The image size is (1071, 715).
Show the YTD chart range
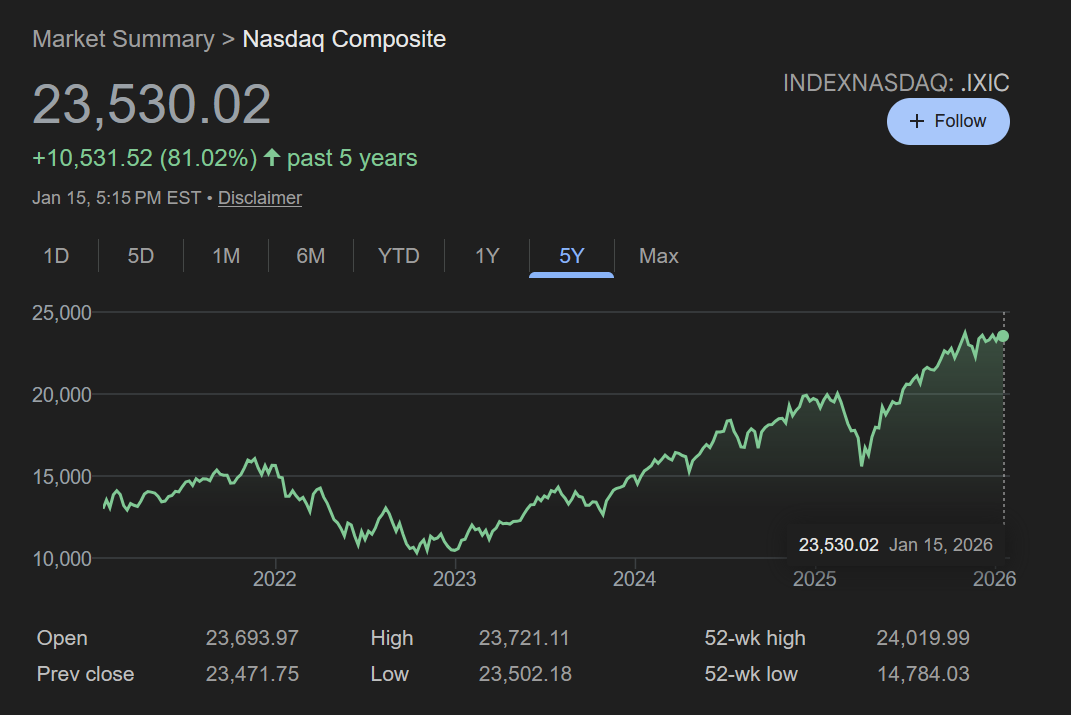[398, 256]
